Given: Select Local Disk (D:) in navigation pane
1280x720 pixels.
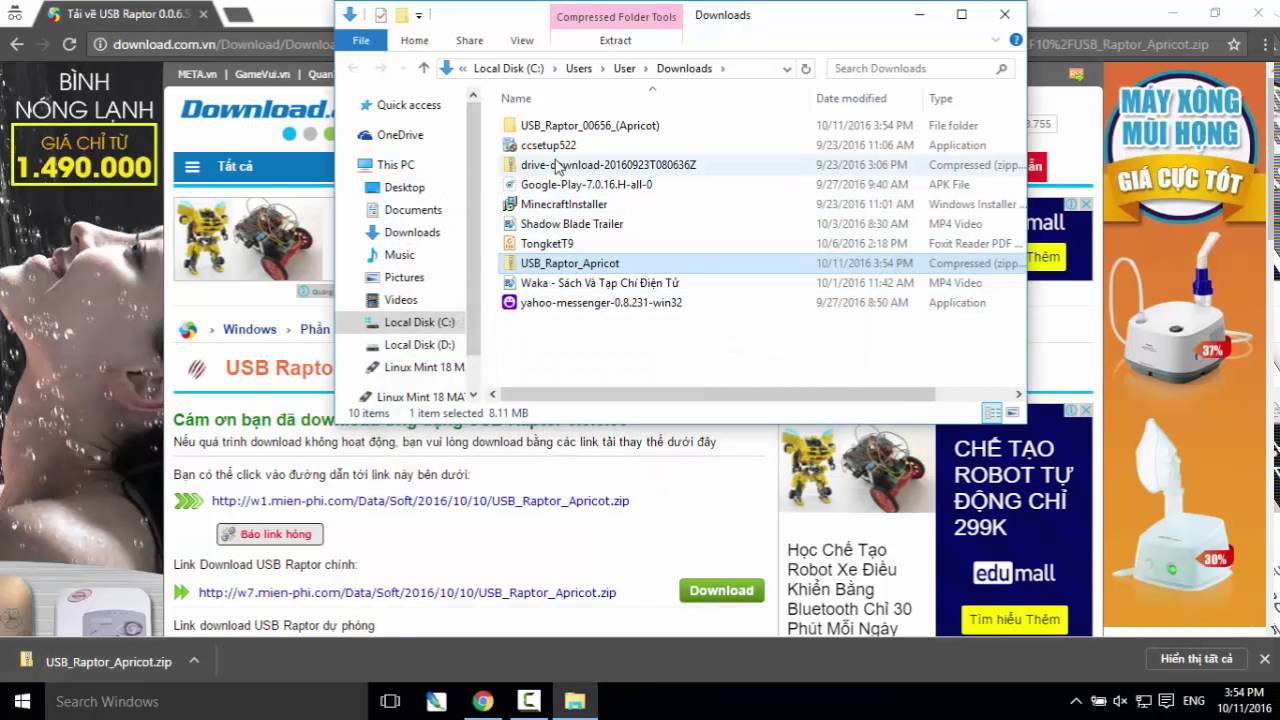Looking at the screenshot, I should (419, 345).
